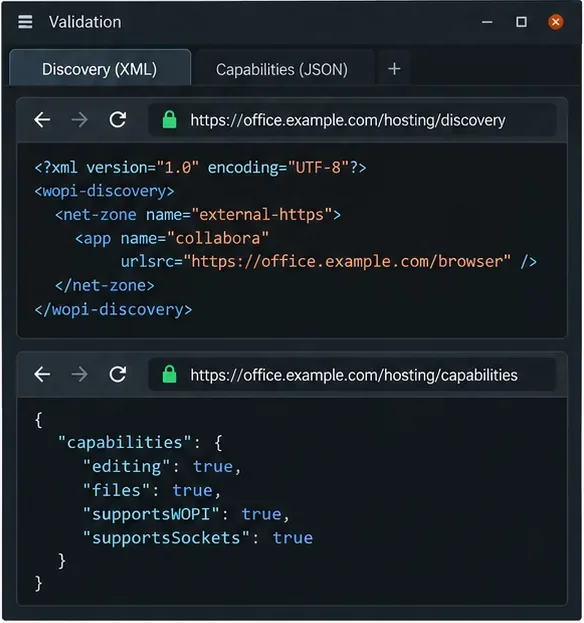Click the net-zone name "external-https" line
Image resolution: width=584 pixels, height=623 pixels.
point(198,215)
